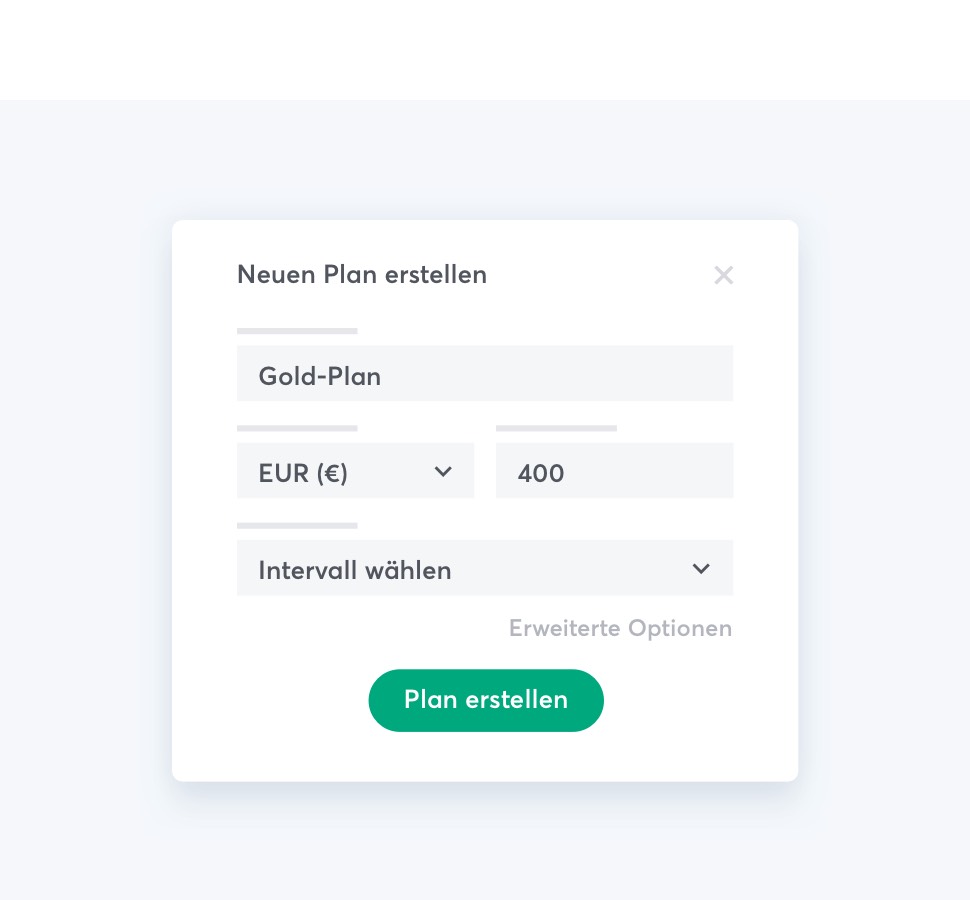Click the chevron icon beside EUR (€)
Image resolution: width=970 pixels, height=900 pixels.
click(443, 471)
